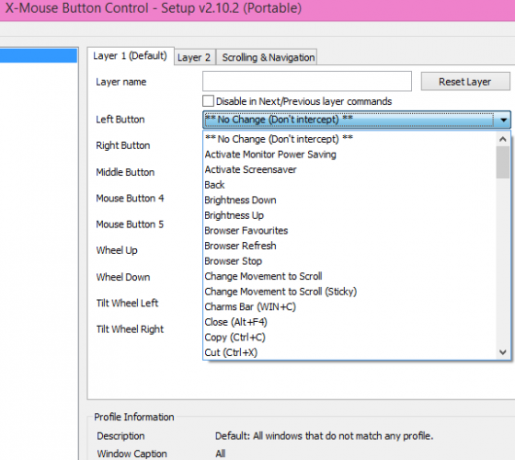Select Brightness Down in the list

point(350,200)
